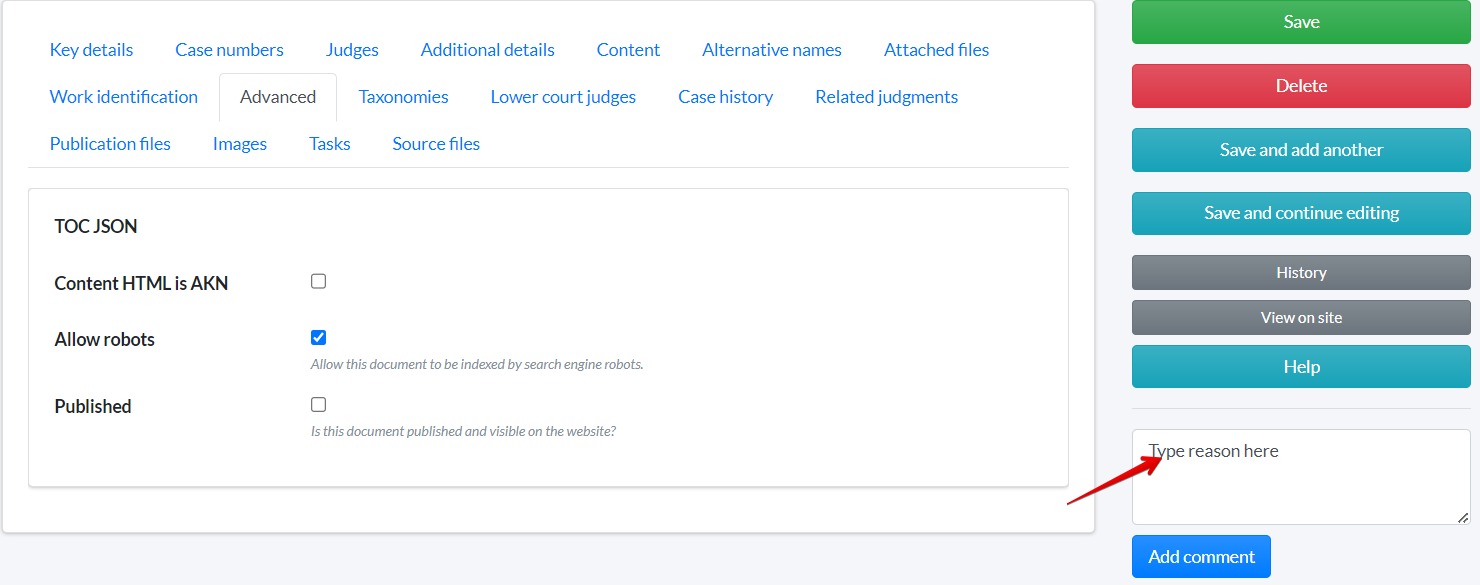Switch to the Key details tab

[91, 50]
